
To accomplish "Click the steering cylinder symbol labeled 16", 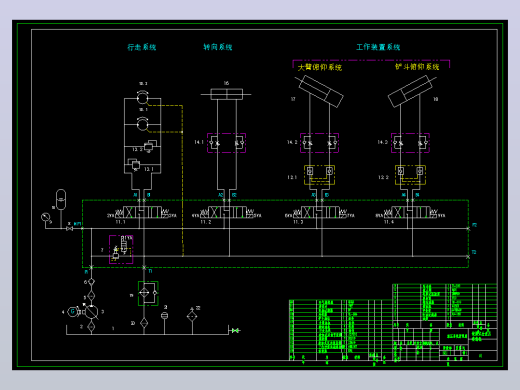I will tap(226, 94).
